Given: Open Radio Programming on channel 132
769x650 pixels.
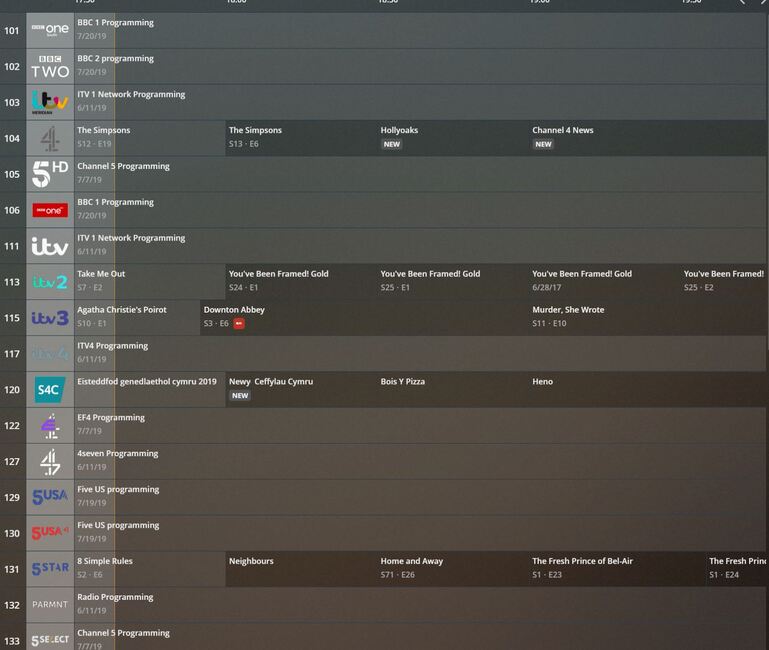Looking at the screenshot, I should (x=420, y=605).
